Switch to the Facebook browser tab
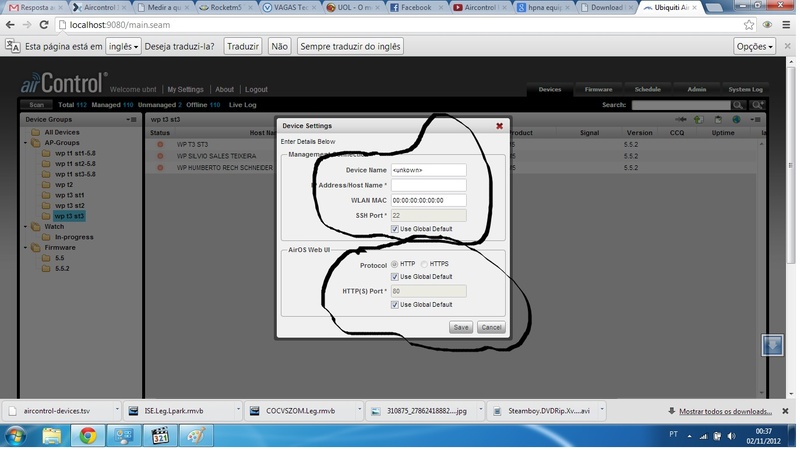800x450 pixels. pyautogui.click(x=416, y=8)
